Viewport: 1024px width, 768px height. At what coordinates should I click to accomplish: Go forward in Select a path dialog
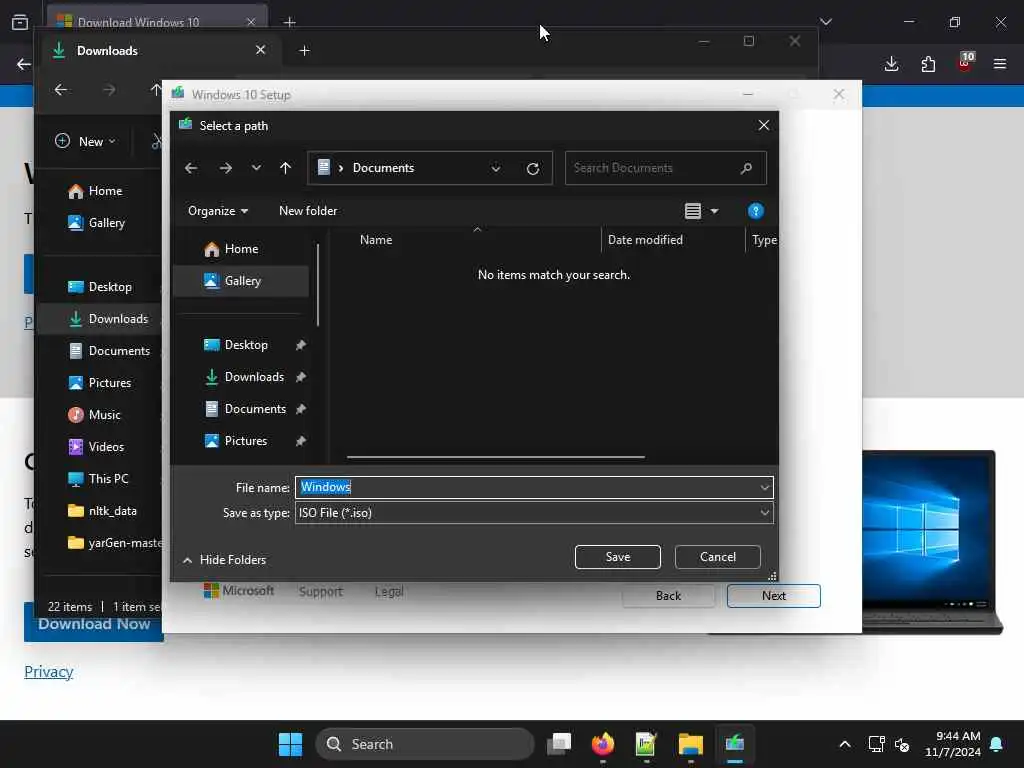226,168
